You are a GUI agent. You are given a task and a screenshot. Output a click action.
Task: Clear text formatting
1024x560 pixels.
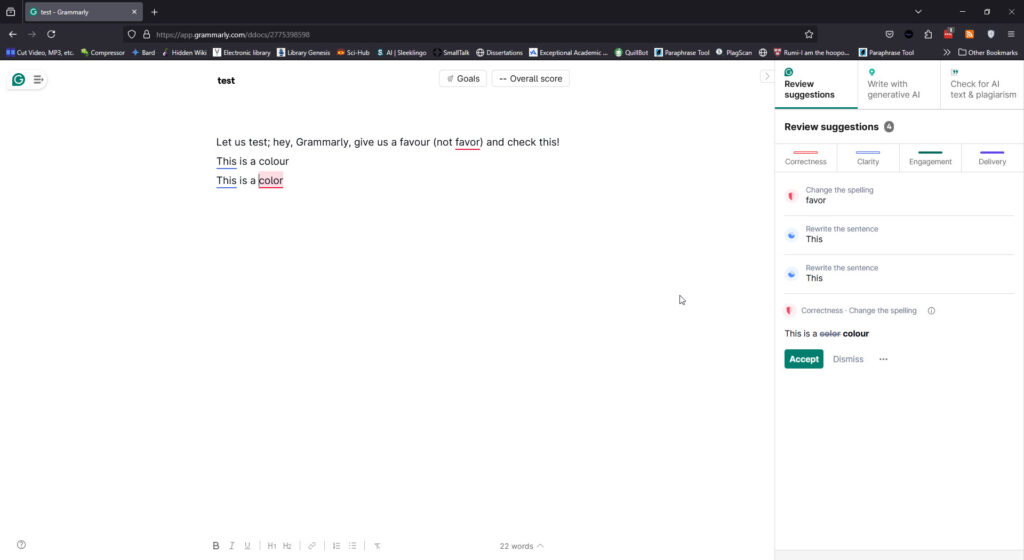pyautogui.click(x=377, y=546)
